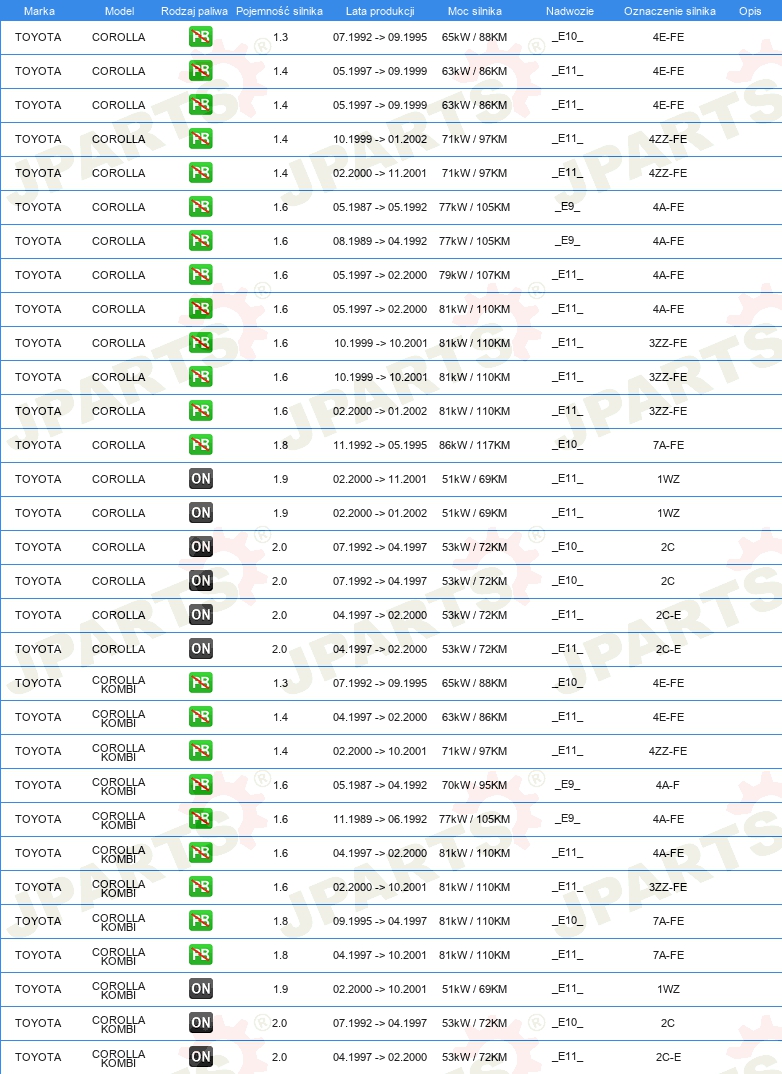Click petrol icon in the 86kW / 117KM row
This screenshot has width=782, height=1074.
201,445
